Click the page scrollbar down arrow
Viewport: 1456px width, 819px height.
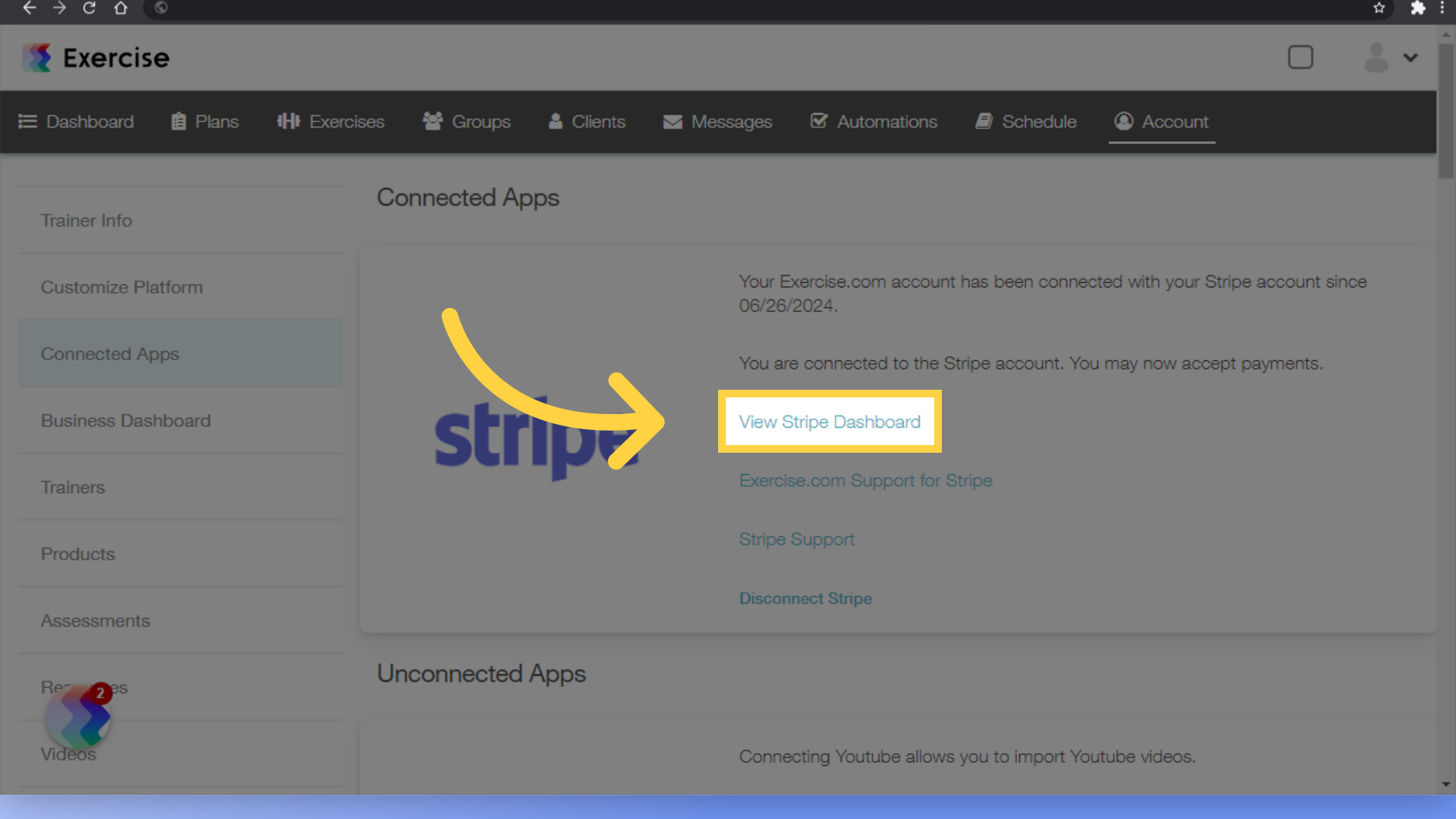(x=1446, y=785)
